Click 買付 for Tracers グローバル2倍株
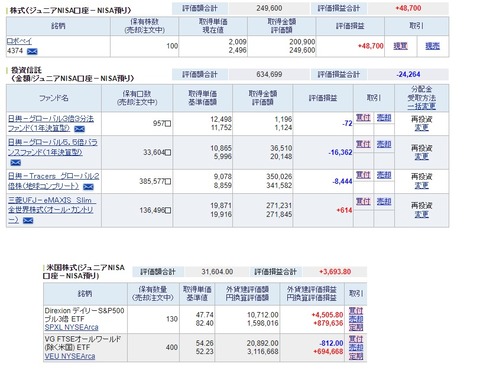This screenshot has height=380, width=480. (x=363, y=175)
